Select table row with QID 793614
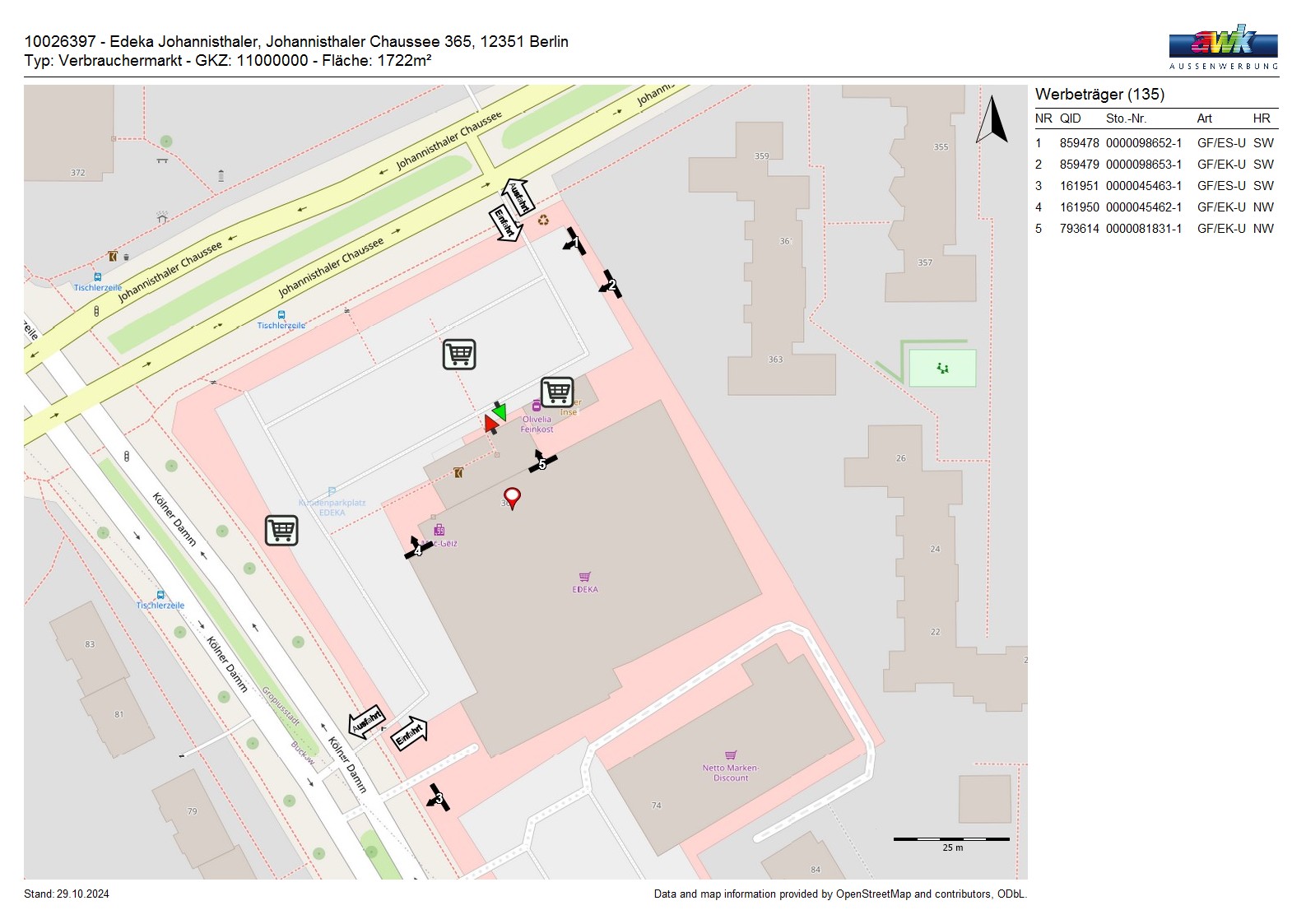Image resolution: width=1306 pixels, height=924 pixels. [1155, 229]
